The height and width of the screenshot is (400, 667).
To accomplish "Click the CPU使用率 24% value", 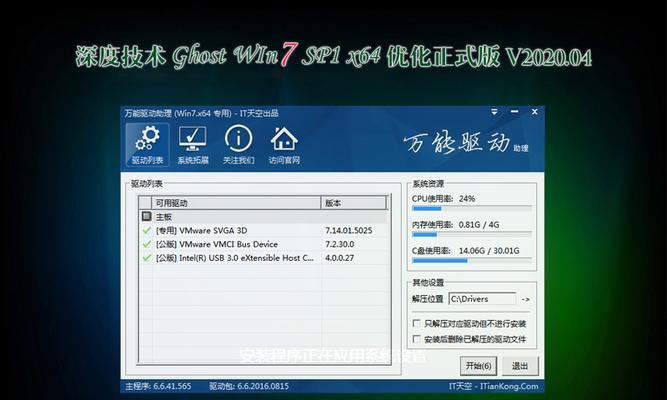I will tap(467, 199).
